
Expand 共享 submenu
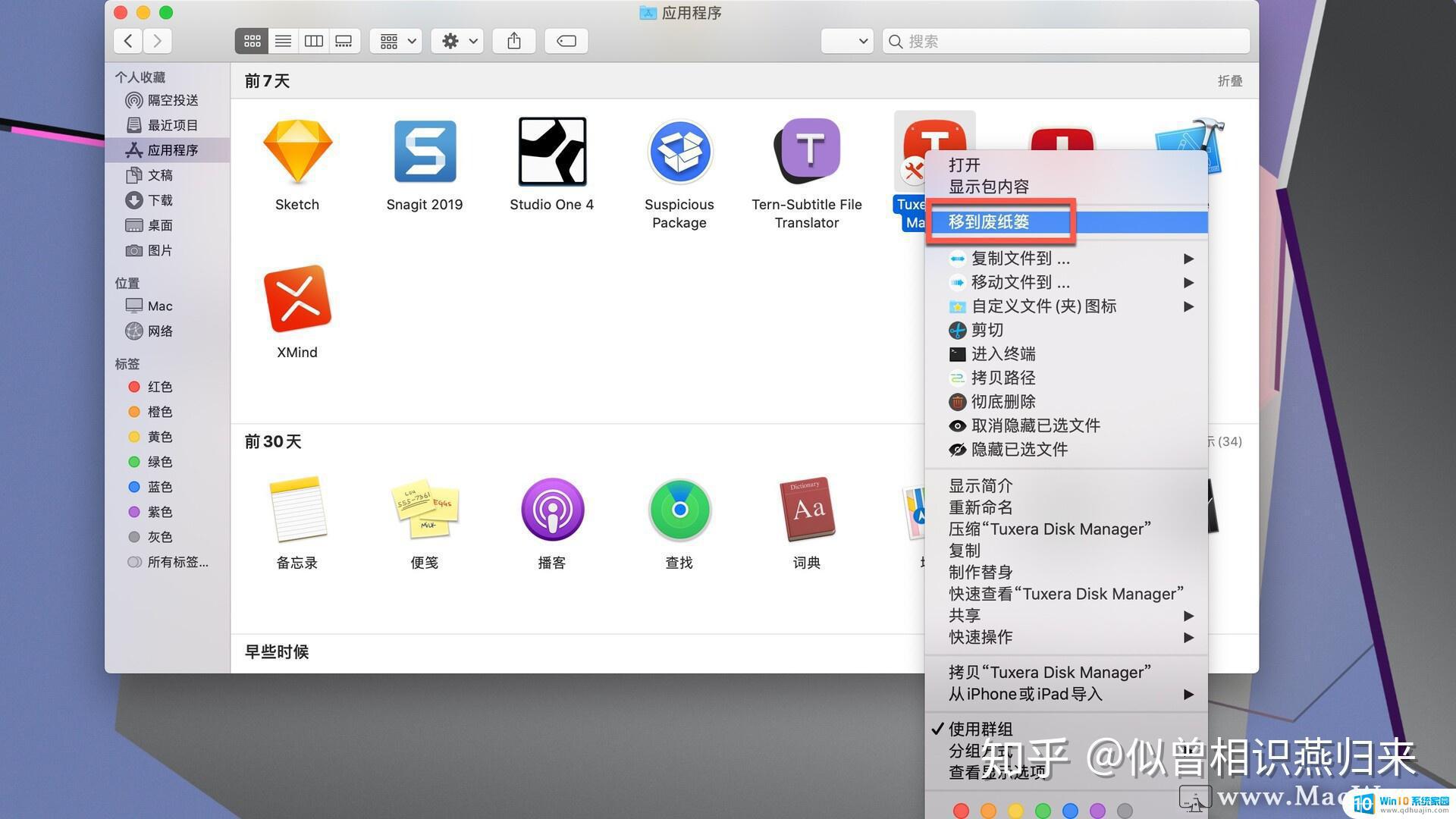1066,616
